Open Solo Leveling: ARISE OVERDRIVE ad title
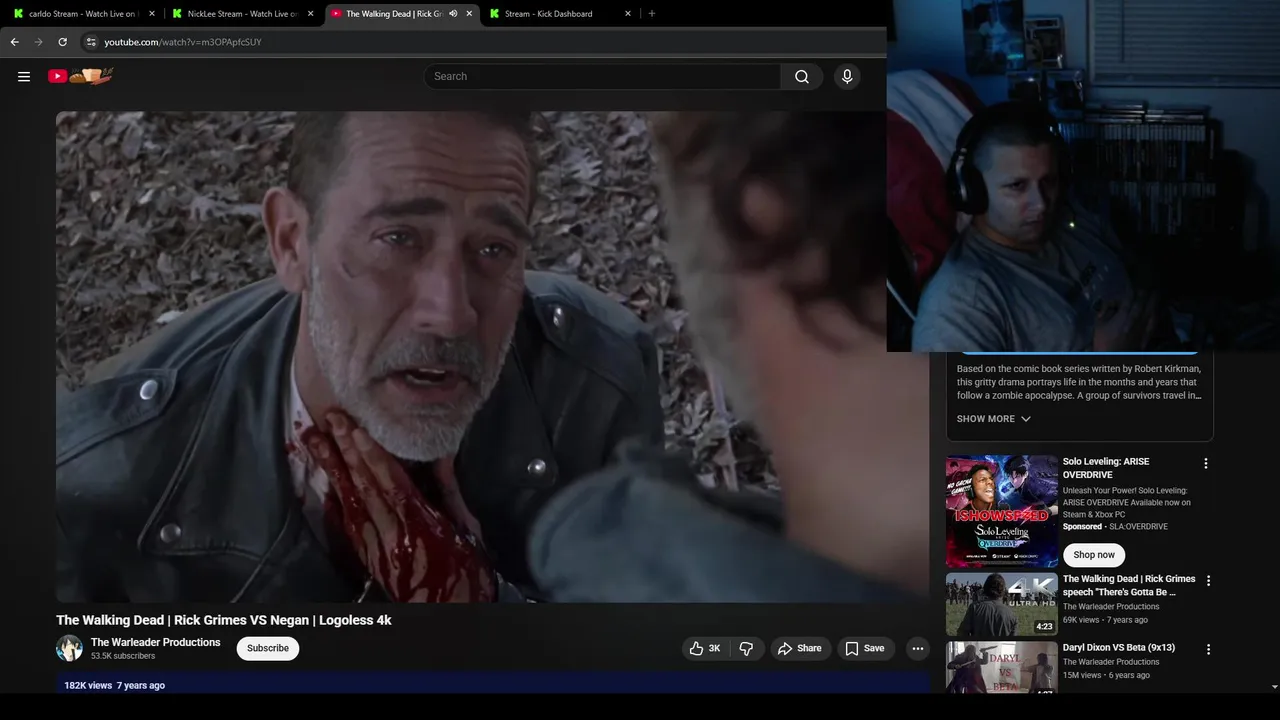1280x720 pixels. (x=1106, y=468)
